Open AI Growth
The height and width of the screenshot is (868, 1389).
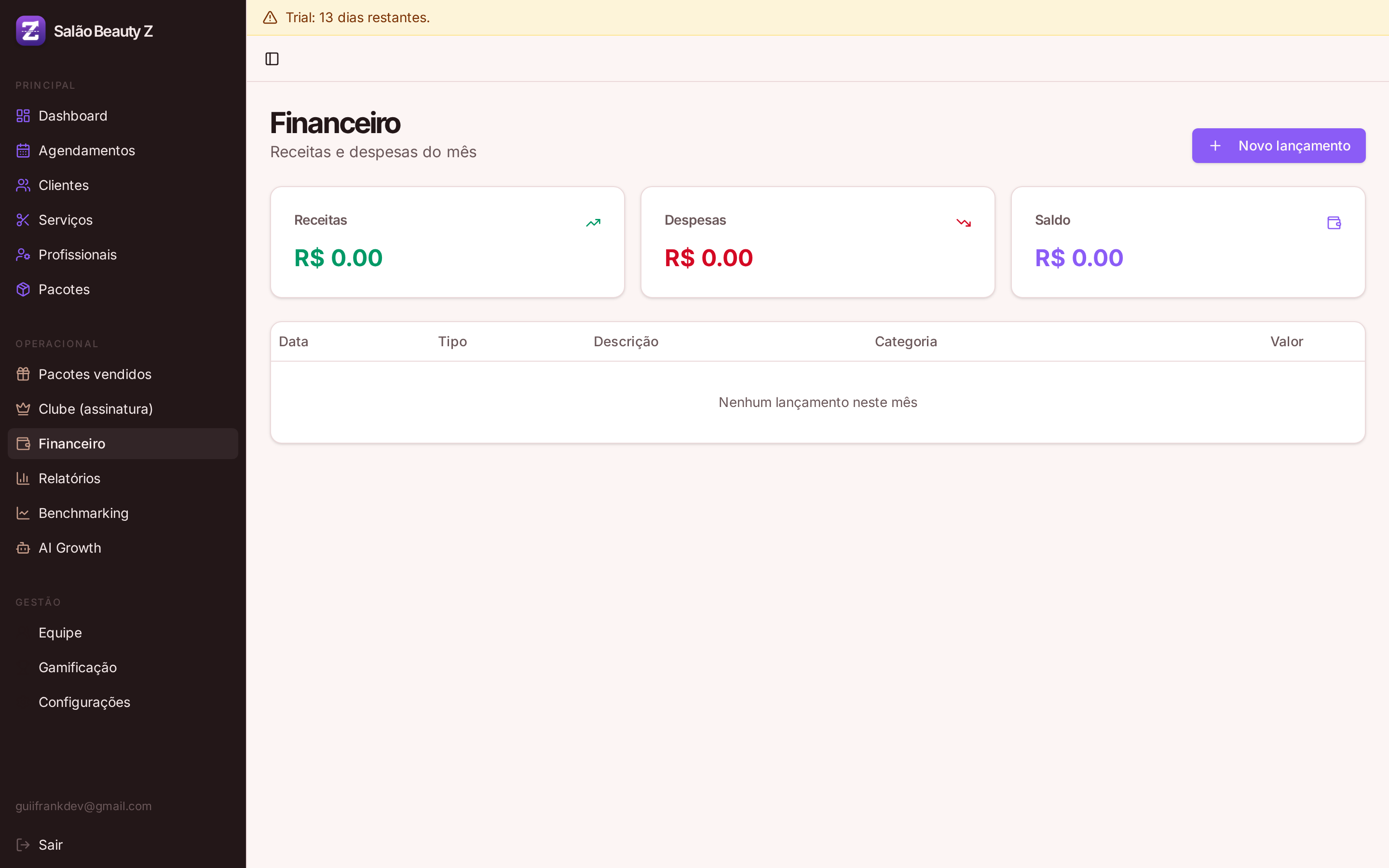click(x=123, y=548)
